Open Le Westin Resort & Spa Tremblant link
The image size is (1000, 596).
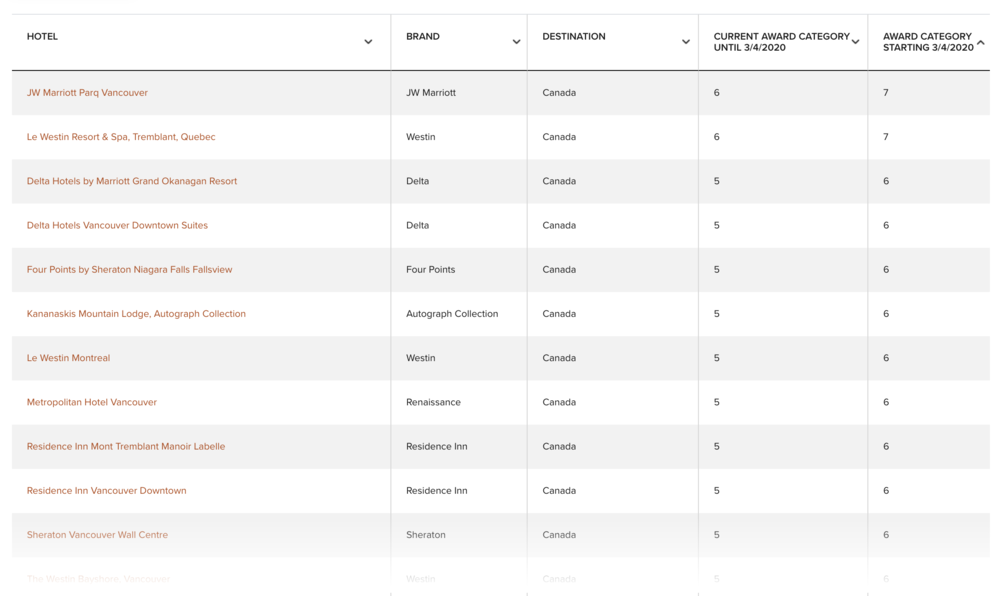pos(121,137)
